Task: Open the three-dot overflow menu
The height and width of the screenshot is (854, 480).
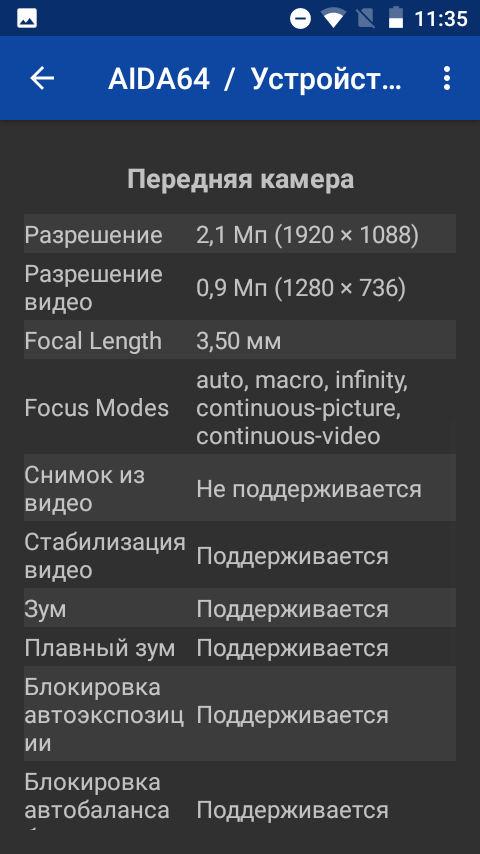Action: click(446, 78)
